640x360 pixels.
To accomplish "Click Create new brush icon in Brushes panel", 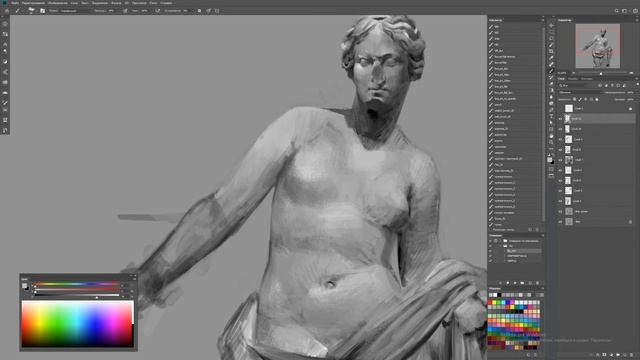I will click(x=530, y=230).
